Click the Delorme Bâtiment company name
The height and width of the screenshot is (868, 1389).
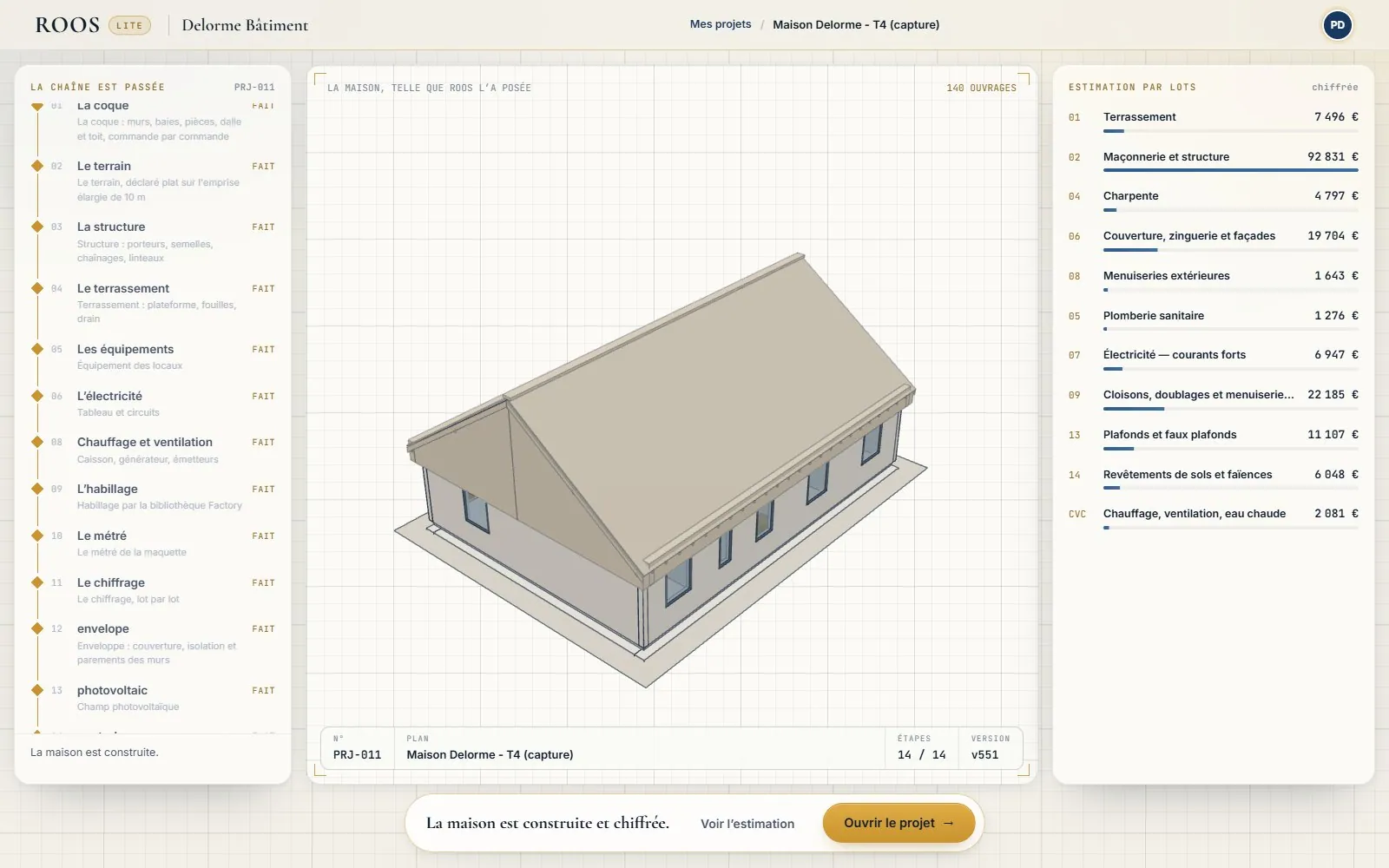point(245,25)
